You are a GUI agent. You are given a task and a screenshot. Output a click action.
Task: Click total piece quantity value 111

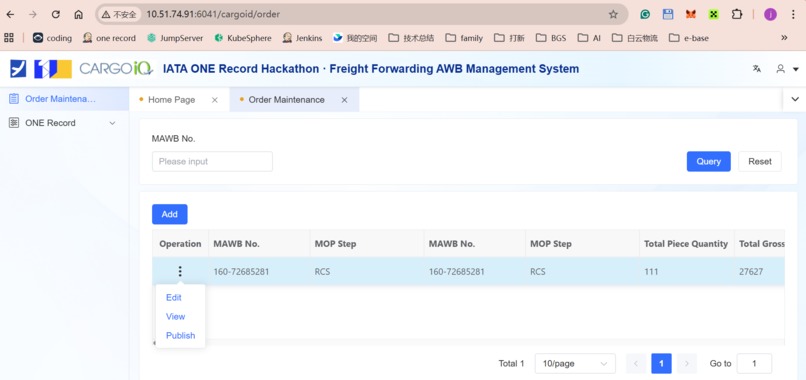(x=651, y=272)
